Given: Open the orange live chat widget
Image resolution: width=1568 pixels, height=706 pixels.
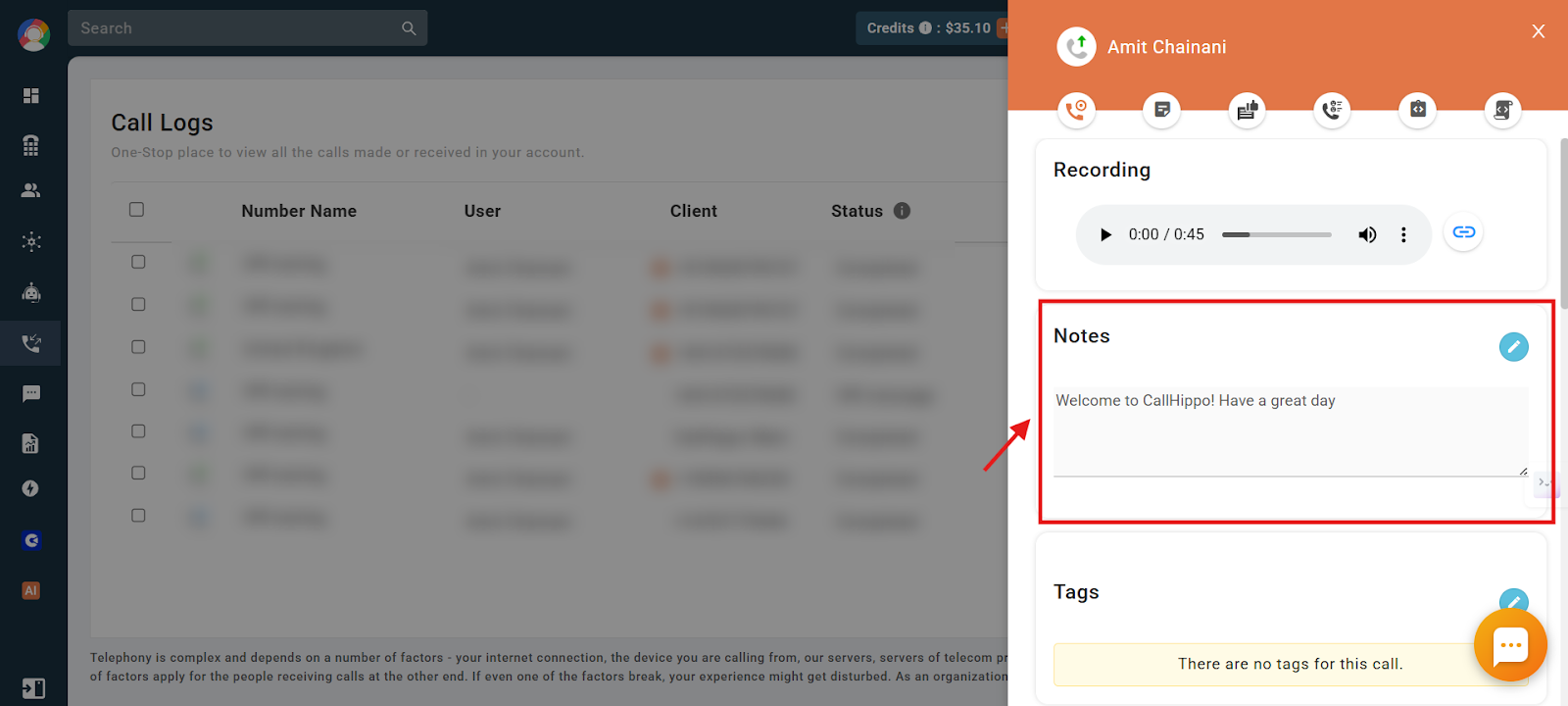Looking at the screenshot, I should pyautogui.click(x=1510, y=645).
